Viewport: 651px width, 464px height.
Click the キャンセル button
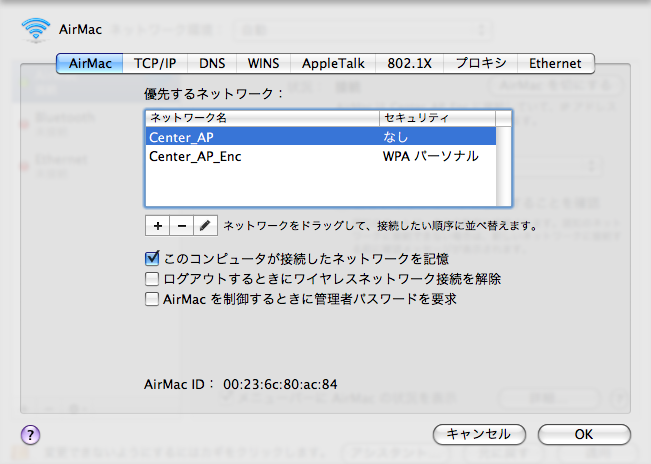click(x=479, y=435)
